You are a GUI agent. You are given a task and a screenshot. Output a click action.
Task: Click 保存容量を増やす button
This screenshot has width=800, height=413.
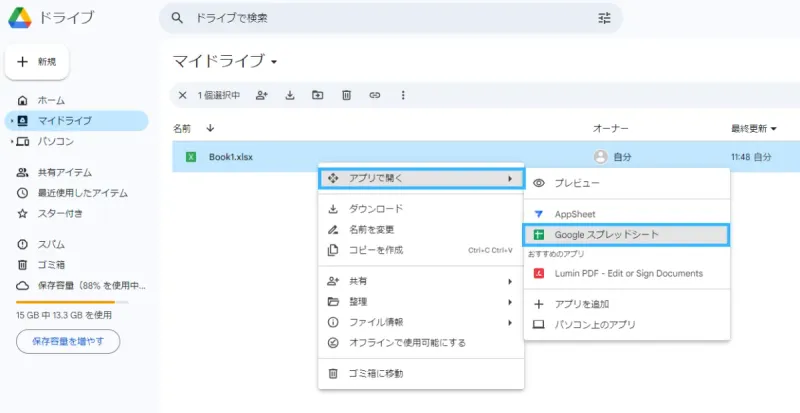(x=68, y=342)
